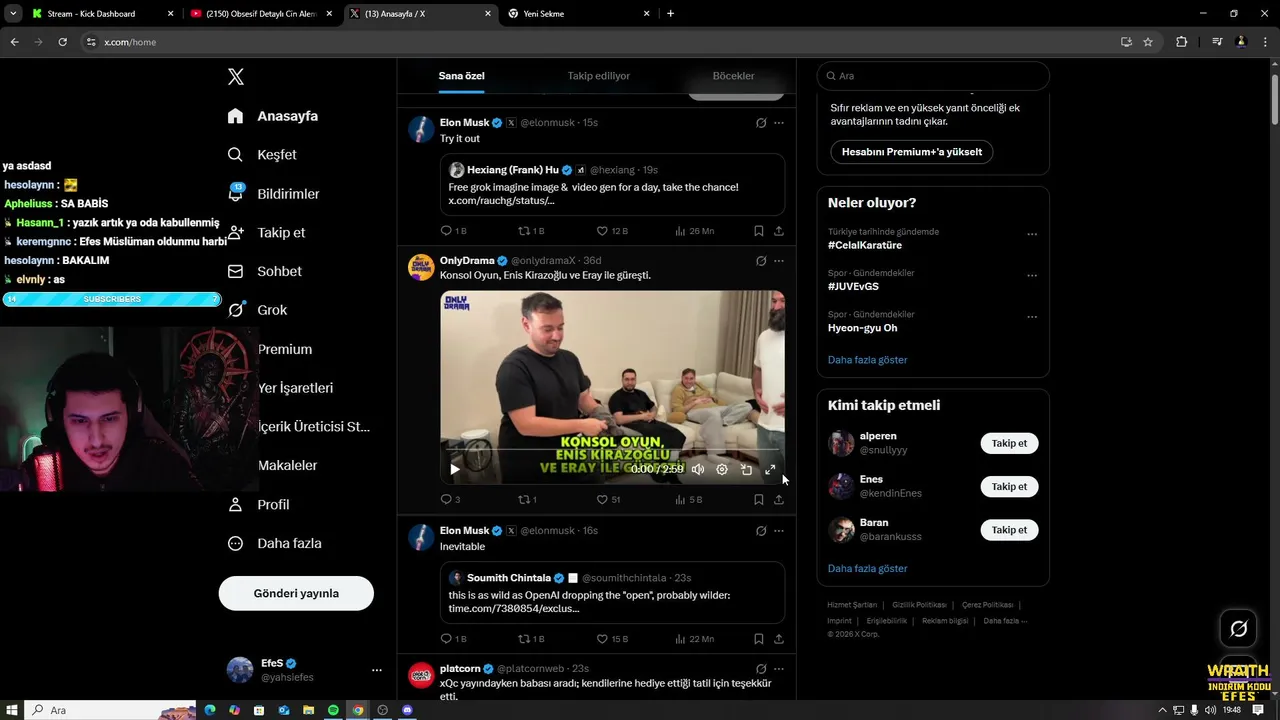This screenshot has height=720, width=1280.
Task: Open Sohbet messages envelope
Action: [264, 271]
